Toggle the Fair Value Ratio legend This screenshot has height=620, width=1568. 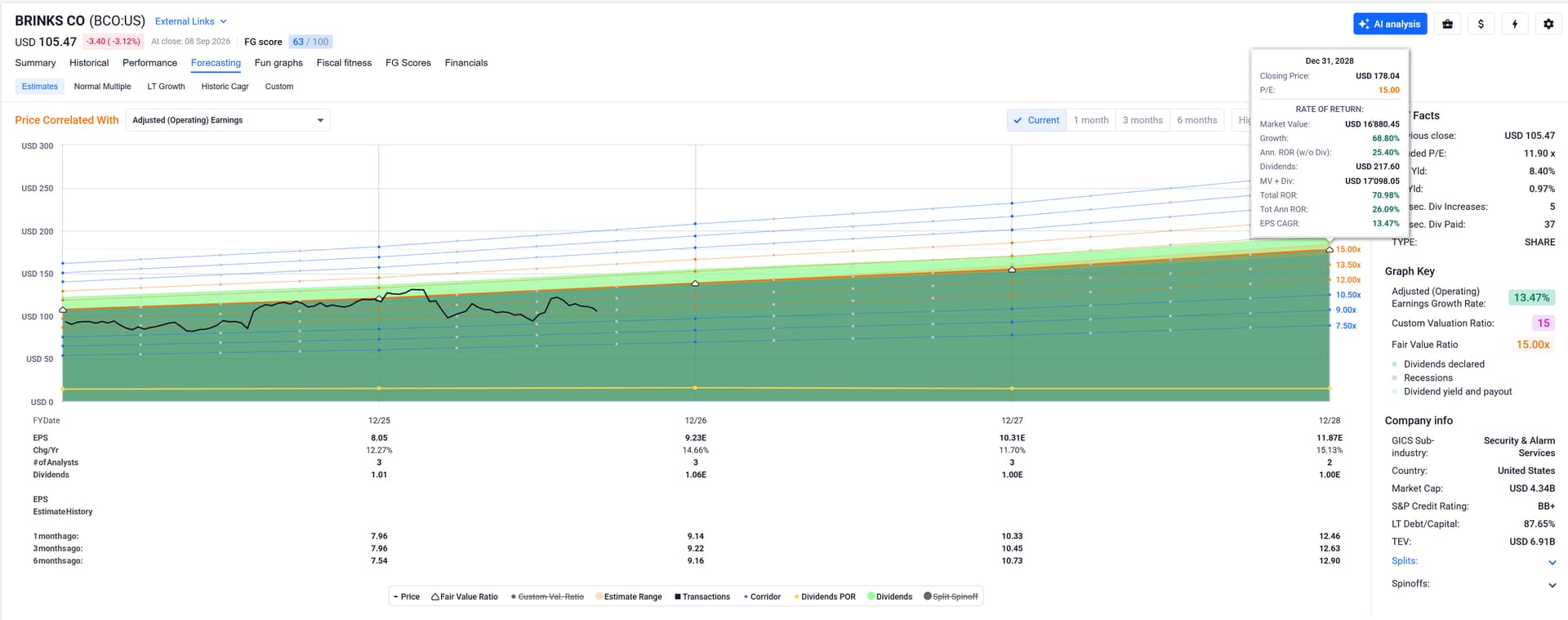[465, 596]
